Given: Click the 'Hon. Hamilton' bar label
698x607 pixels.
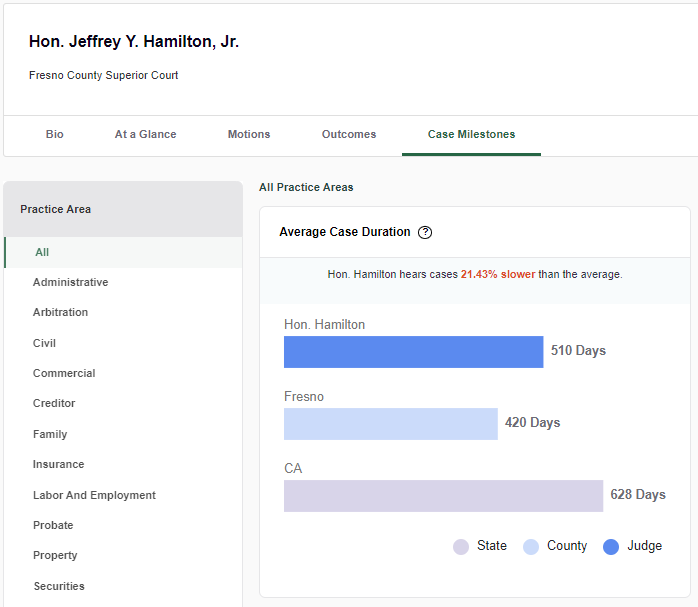Looking at the screenshot, I should pos(325,324).
